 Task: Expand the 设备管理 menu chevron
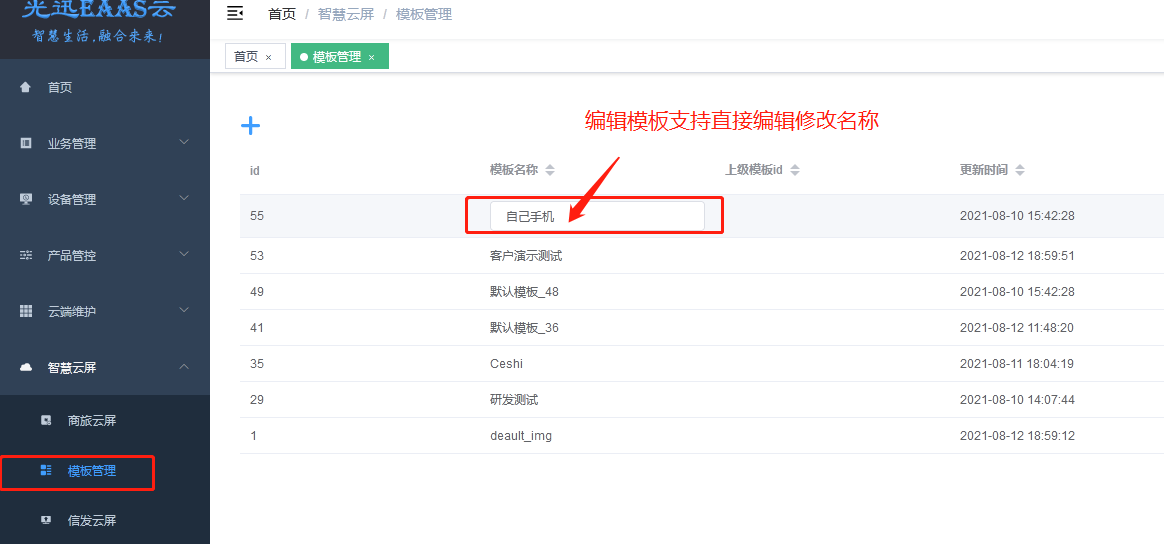tap(184, 199)
